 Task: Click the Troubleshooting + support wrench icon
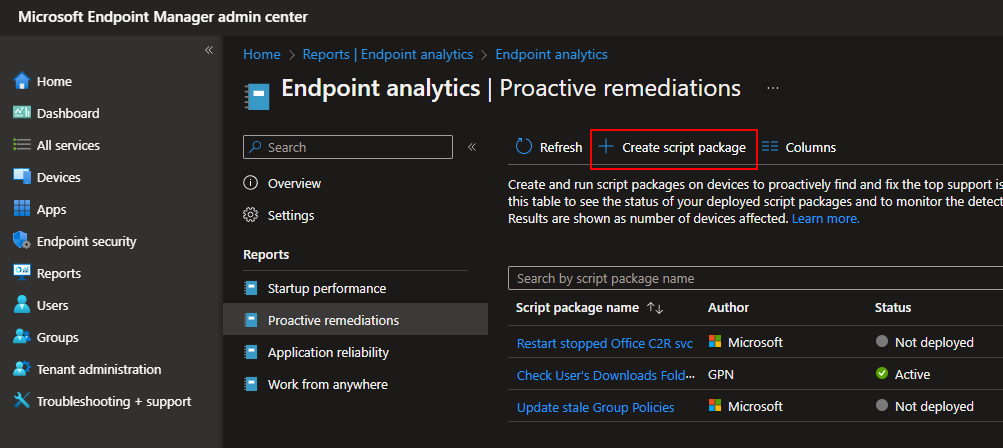(x=22, y=401)
